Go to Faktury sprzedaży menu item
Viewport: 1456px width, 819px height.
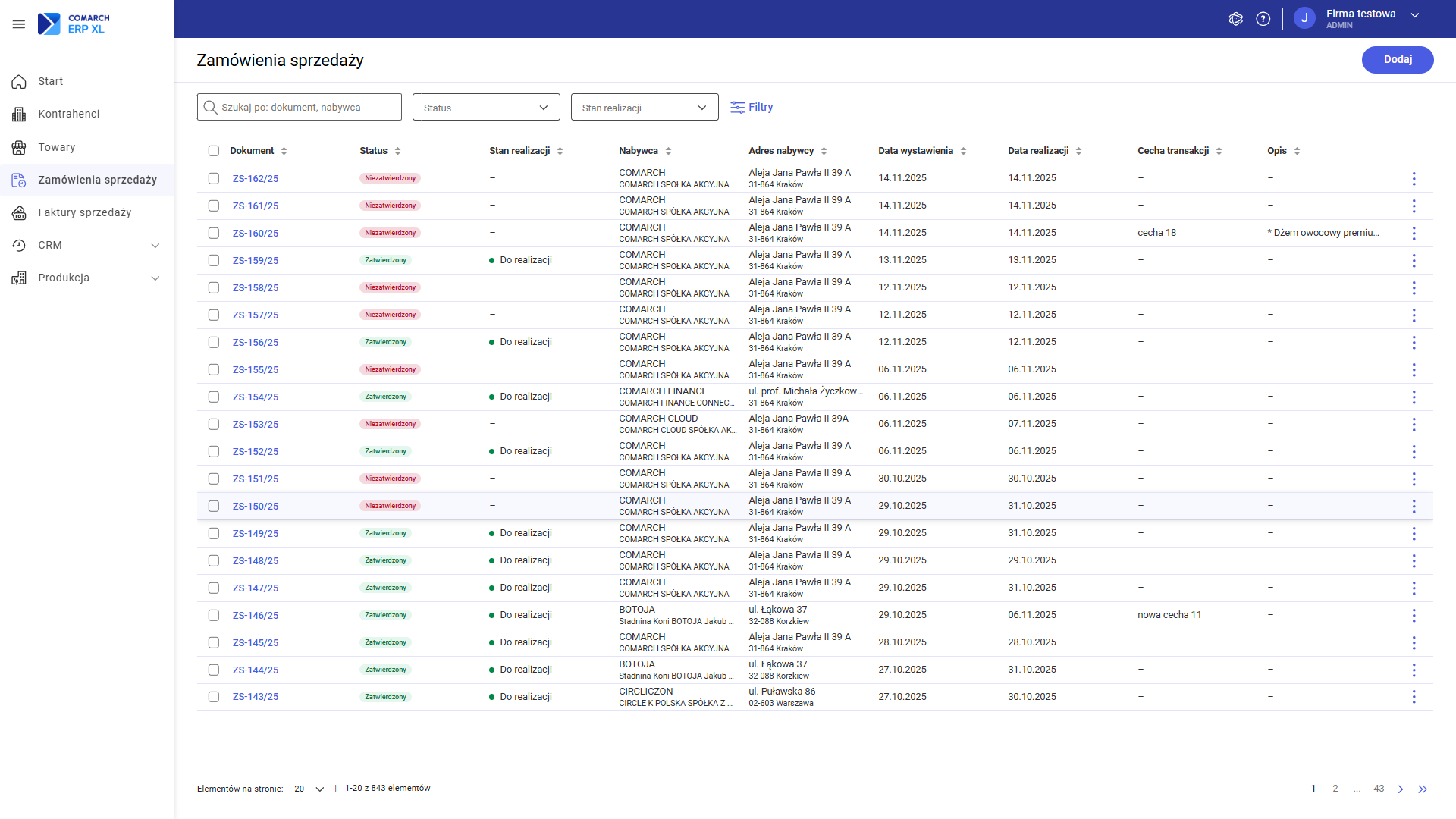click(x=84, y=212)
